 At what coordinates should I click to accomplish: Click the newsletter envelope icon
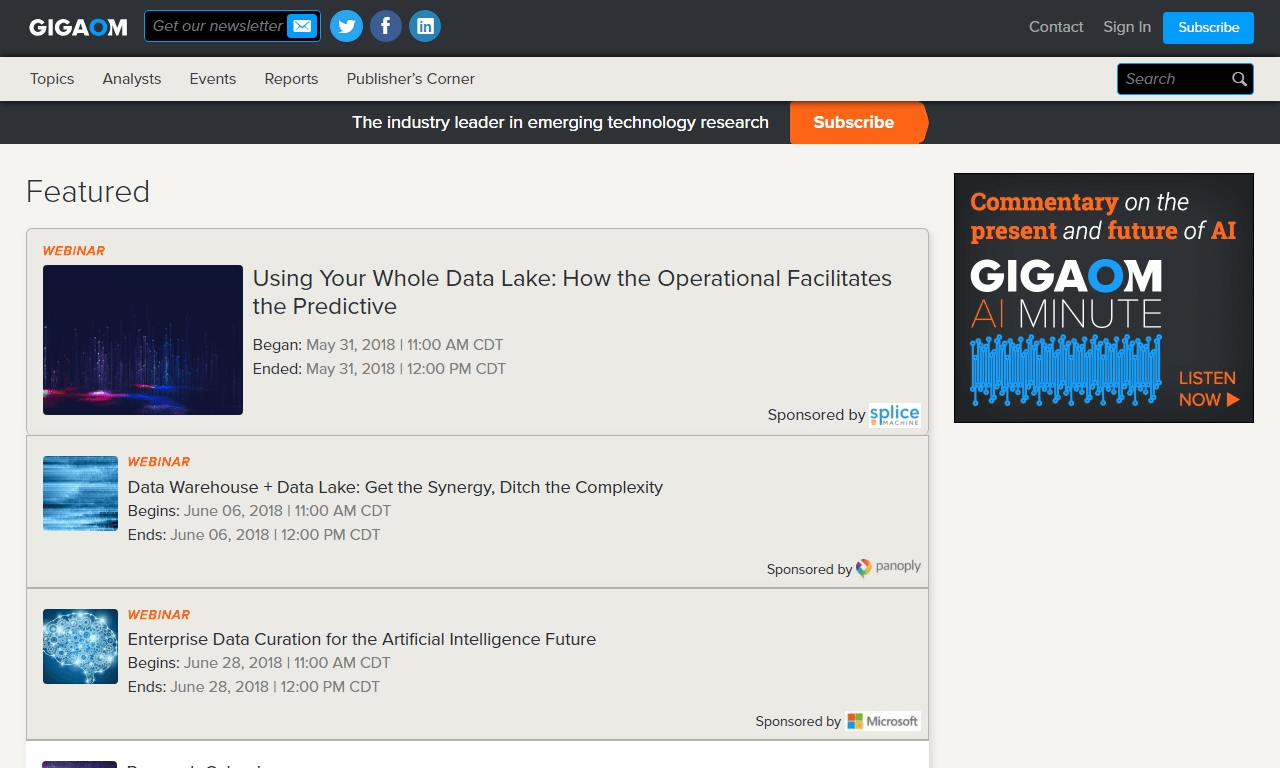301,26
